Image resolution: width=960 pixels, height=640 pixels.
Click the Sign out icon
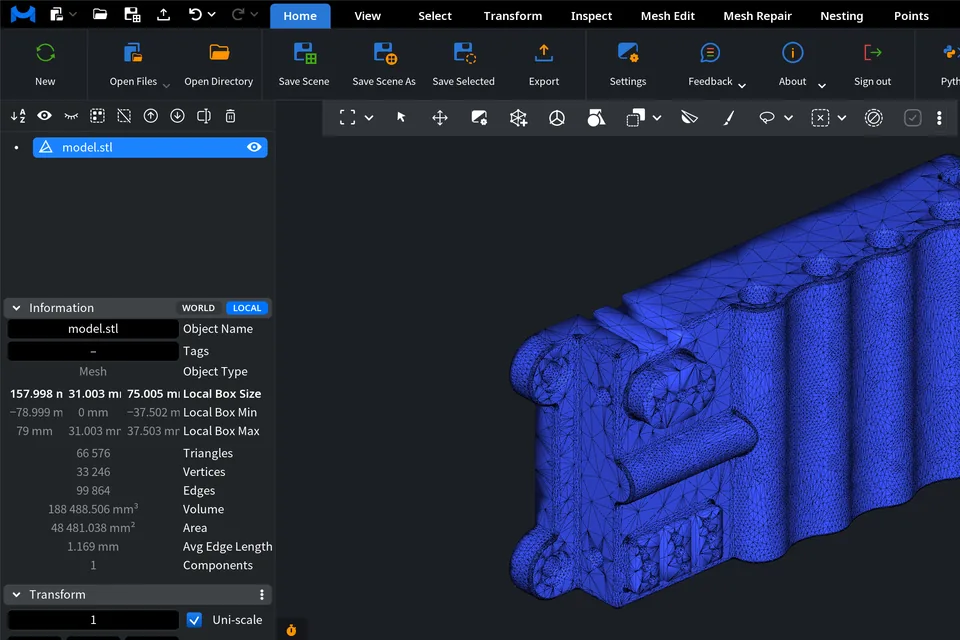tap(872, 53)
